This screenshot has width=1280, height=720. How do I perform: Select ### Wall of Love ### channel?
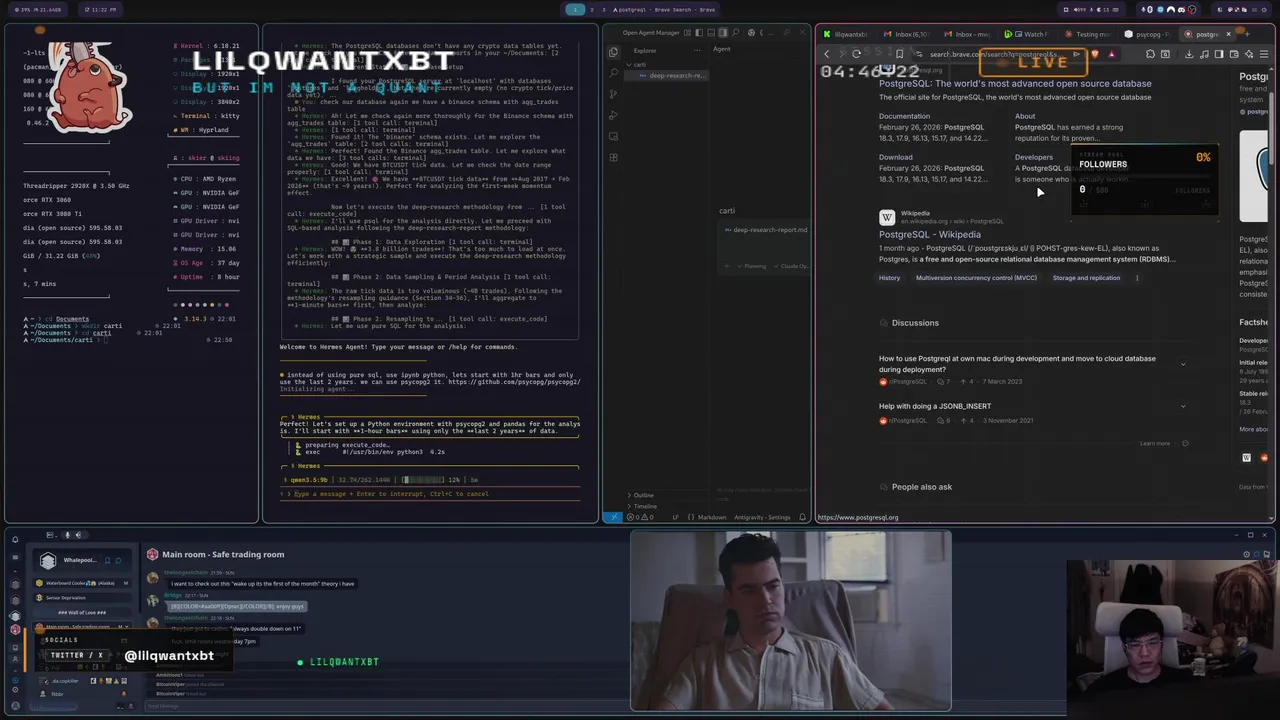82,613
